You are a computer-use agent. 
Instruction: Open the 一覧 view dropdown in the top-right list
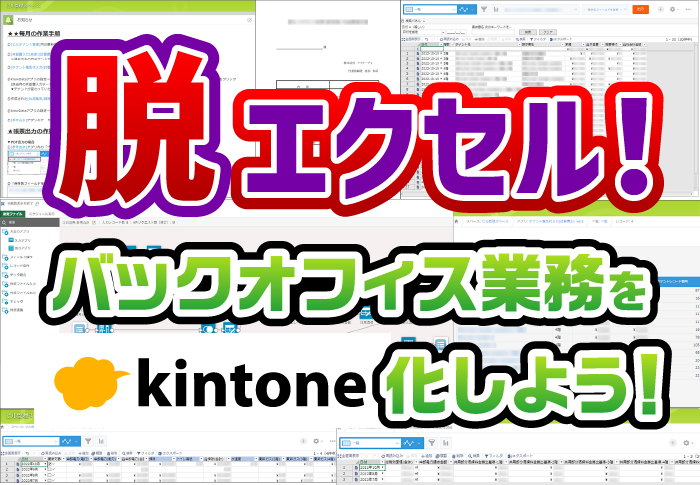point(430,9)
